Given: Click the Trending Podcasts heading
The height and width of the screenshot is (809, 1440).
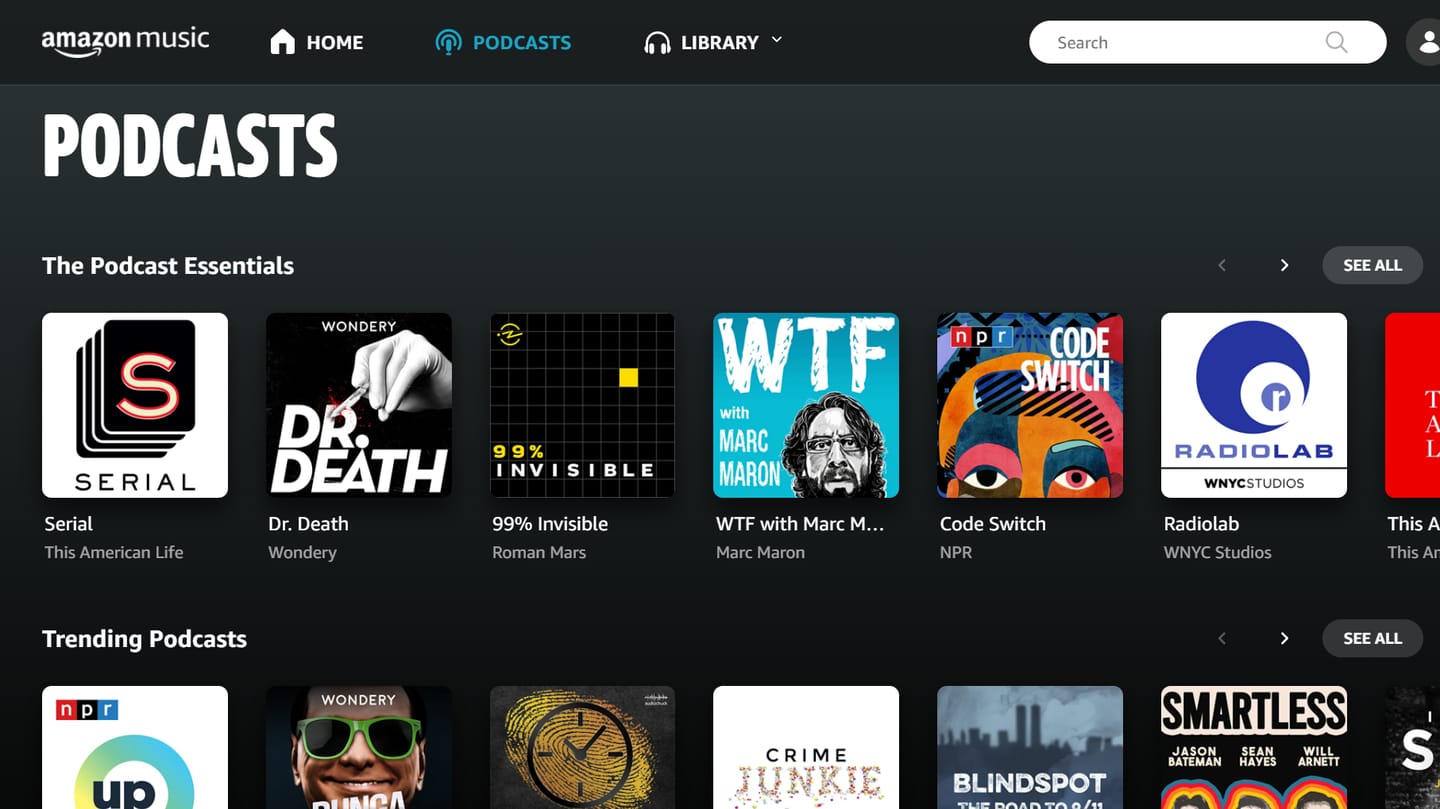Looking at the screenshot, I should [144, 639].
